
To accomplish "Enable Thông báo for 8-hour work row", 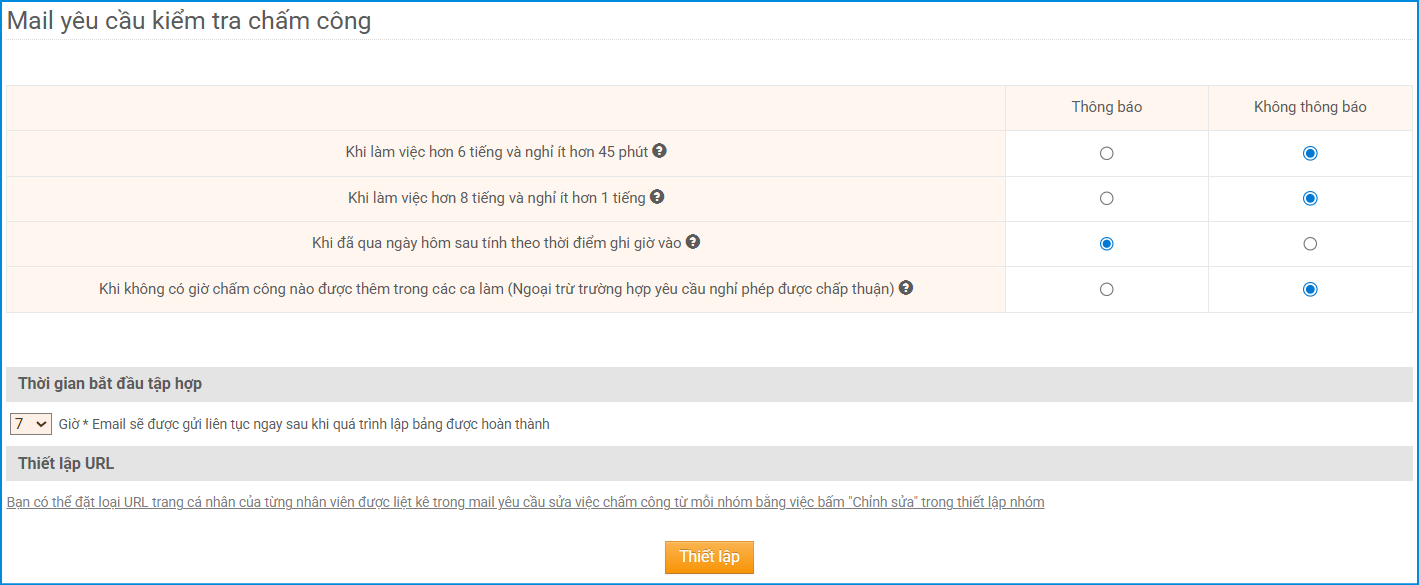I will point(1106,198).
